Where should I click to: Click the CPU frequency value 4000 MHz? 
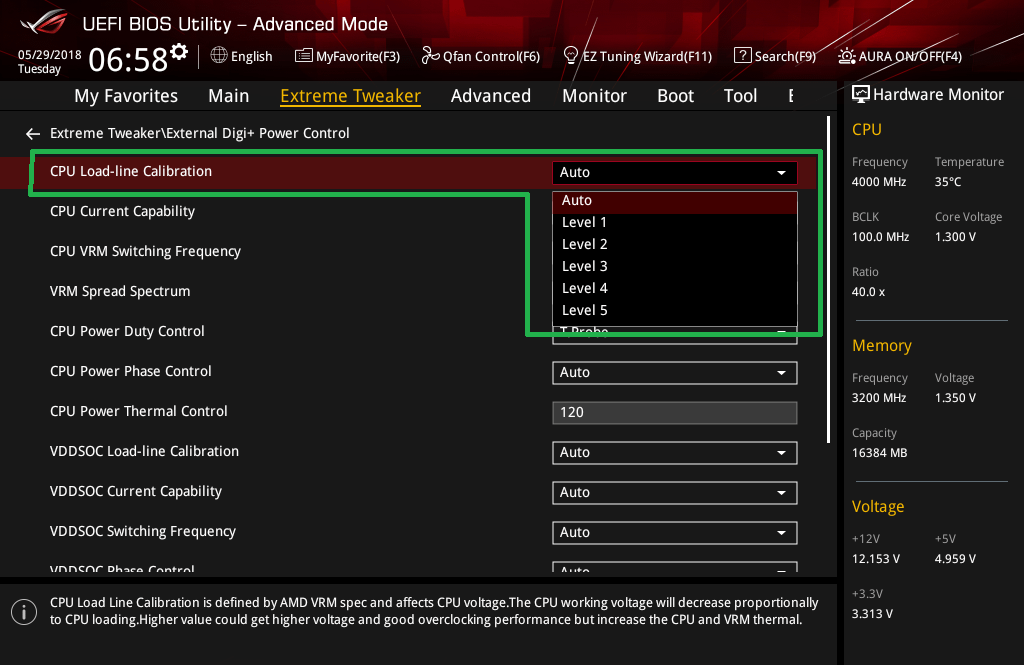(x=879, y=182)
